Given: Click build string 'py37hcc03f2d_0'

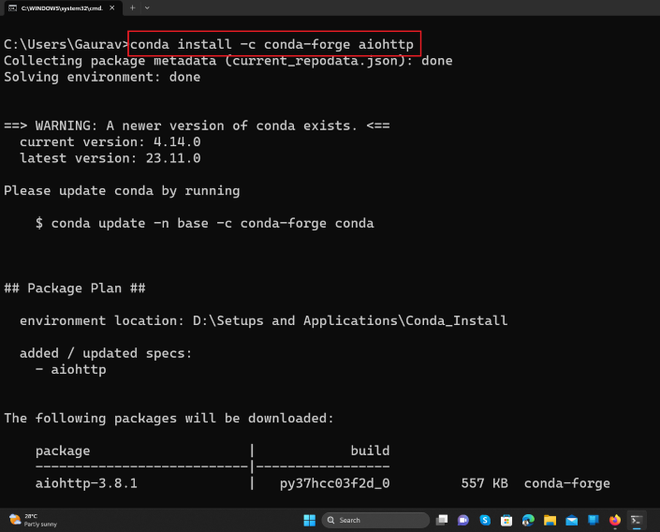Looking at the screenshot, I should coord(335,483).
